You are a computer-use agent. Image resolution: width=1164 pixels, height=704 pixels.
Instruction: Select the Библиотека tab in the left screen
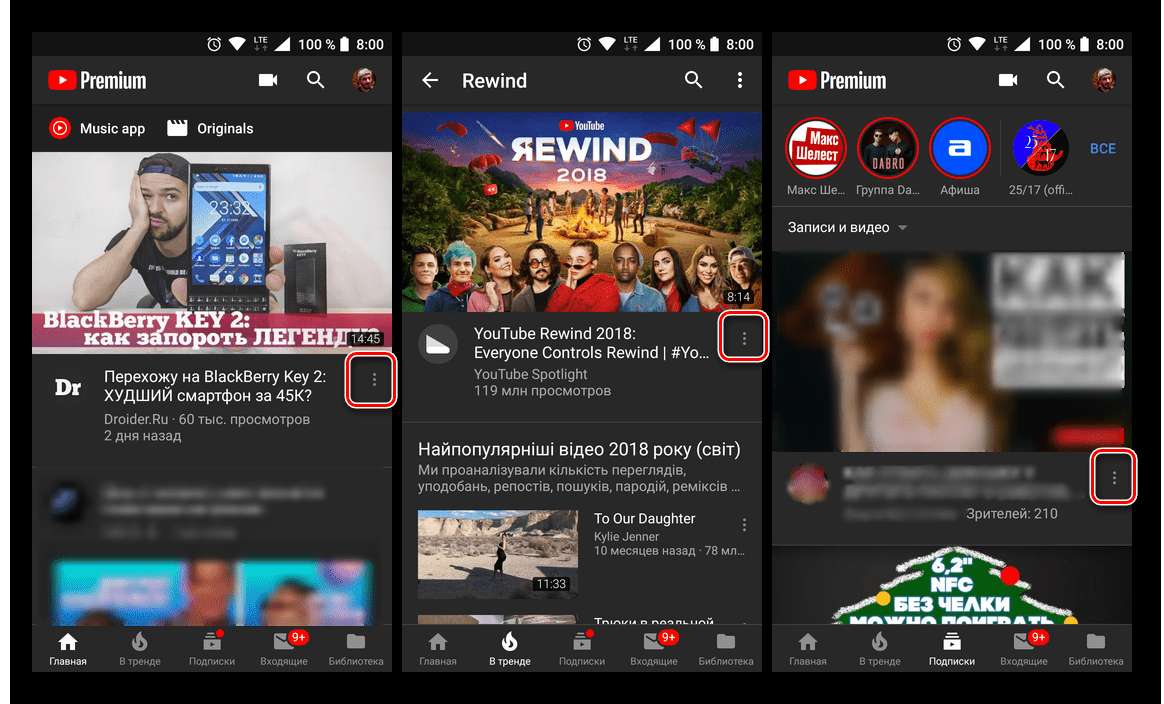[x=356, y=648]
